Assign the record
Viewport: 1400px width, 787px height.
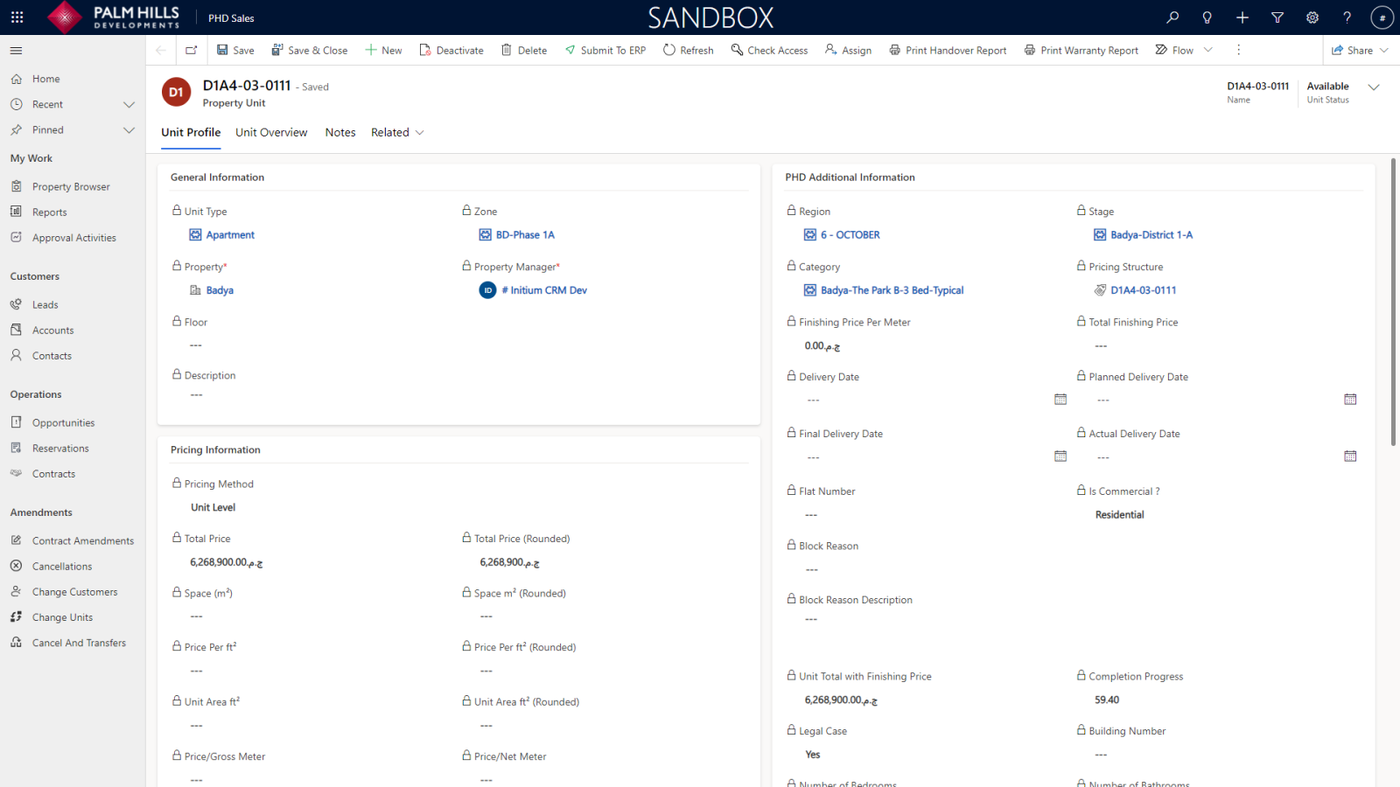coord(848,50)
